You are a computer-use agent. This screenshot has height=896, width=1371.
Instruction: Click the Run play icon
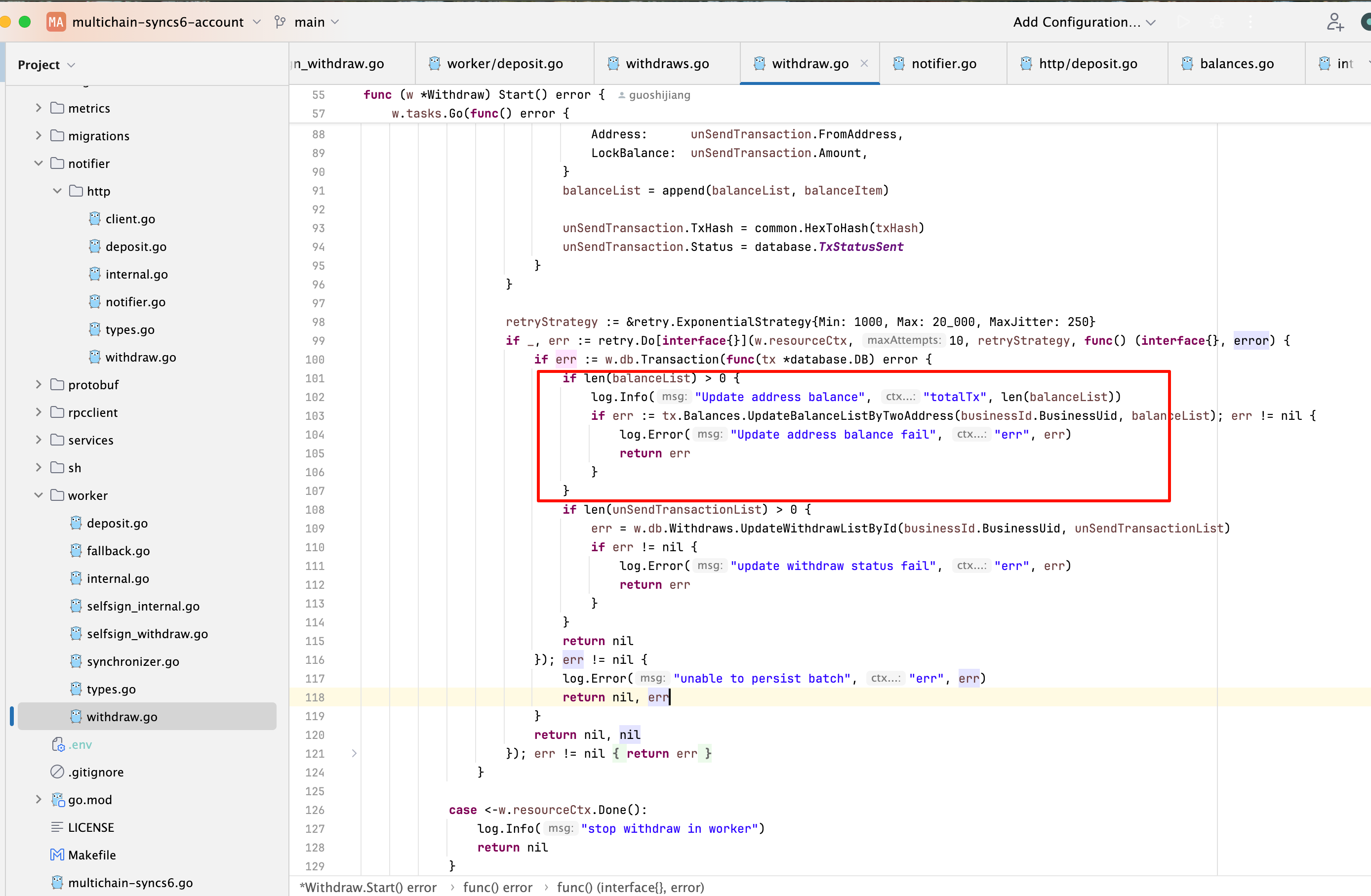tap(1184, 22)
